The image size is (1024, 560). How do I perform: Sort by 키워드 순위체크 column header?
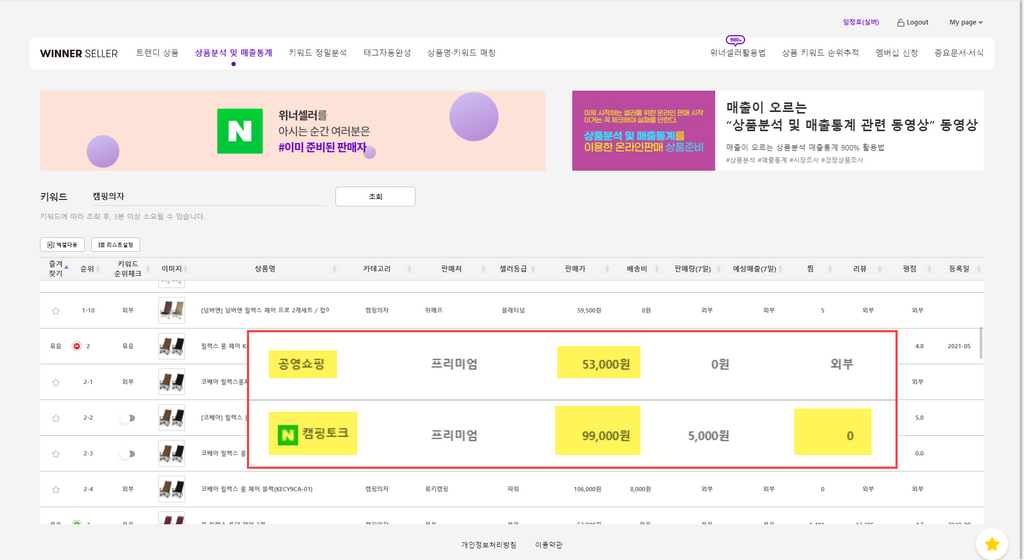(128, 269)
